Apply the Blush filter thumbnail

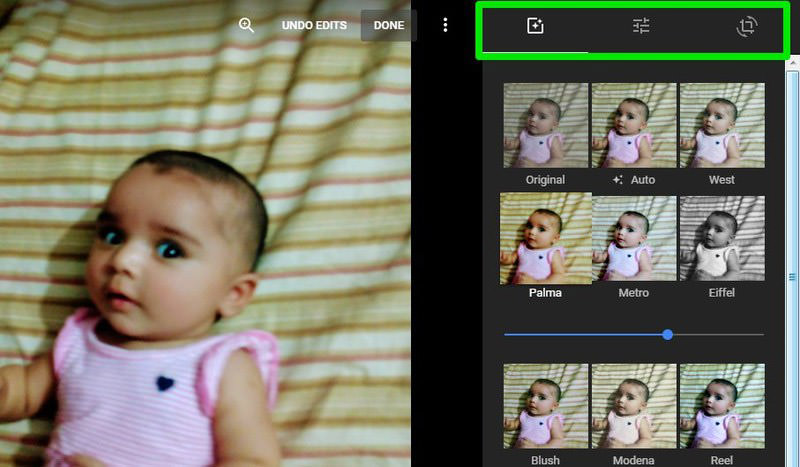coord(545,406)
